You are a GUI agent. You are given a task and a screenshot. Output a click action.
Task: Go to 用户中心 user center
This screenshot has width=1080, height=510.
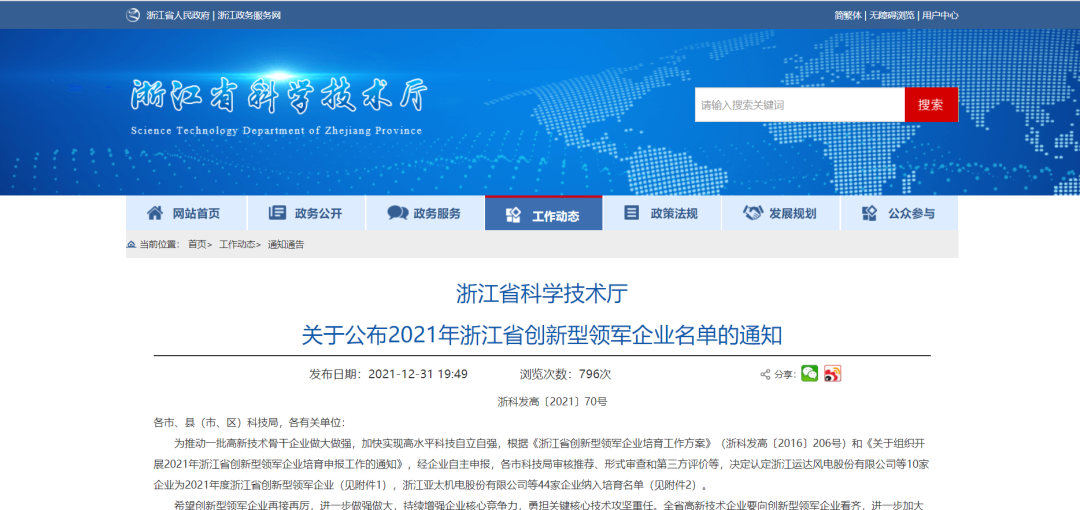[940, 15]
